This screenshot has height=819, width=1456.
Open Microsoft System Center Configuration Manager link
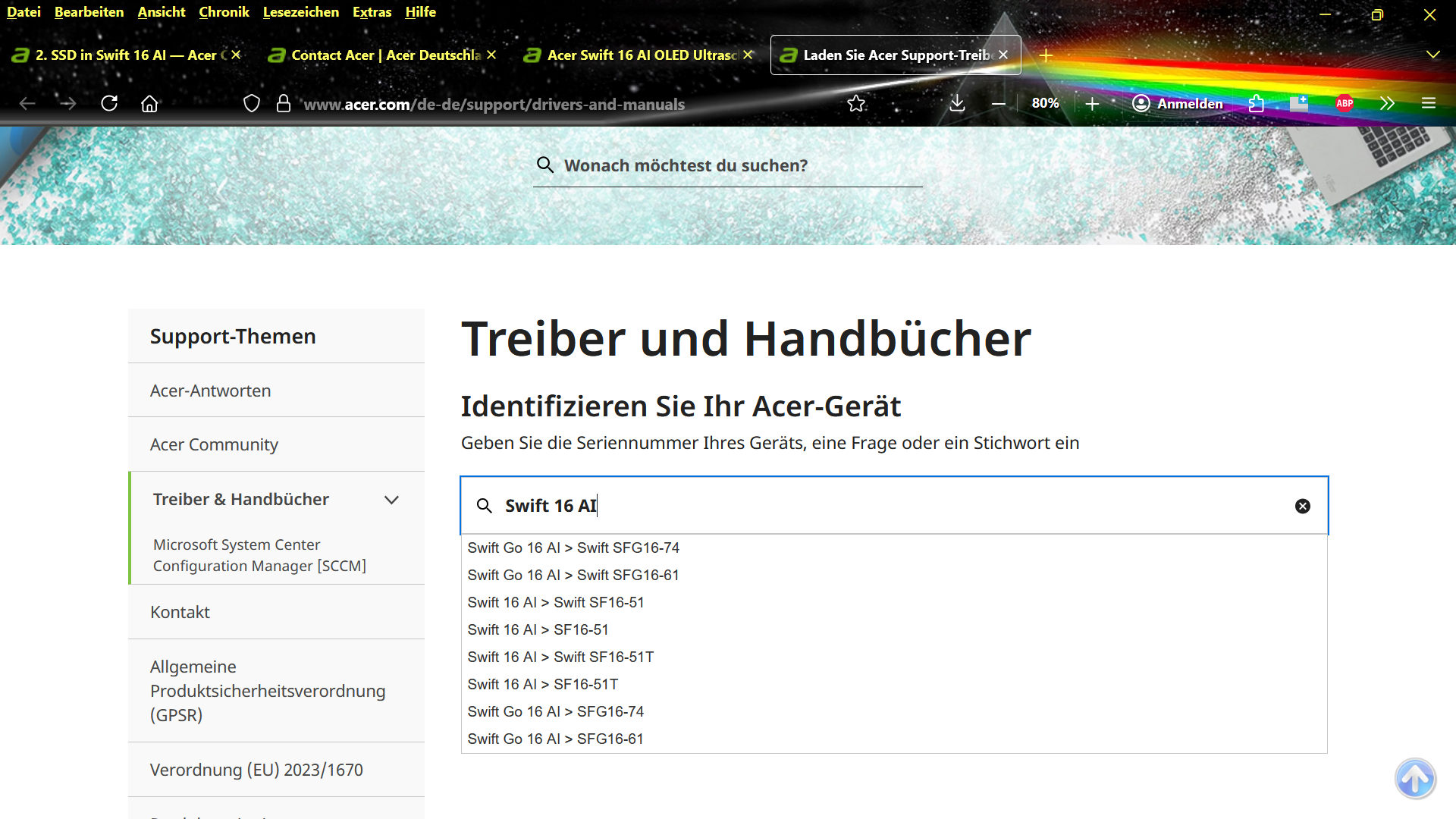[259, 555]
